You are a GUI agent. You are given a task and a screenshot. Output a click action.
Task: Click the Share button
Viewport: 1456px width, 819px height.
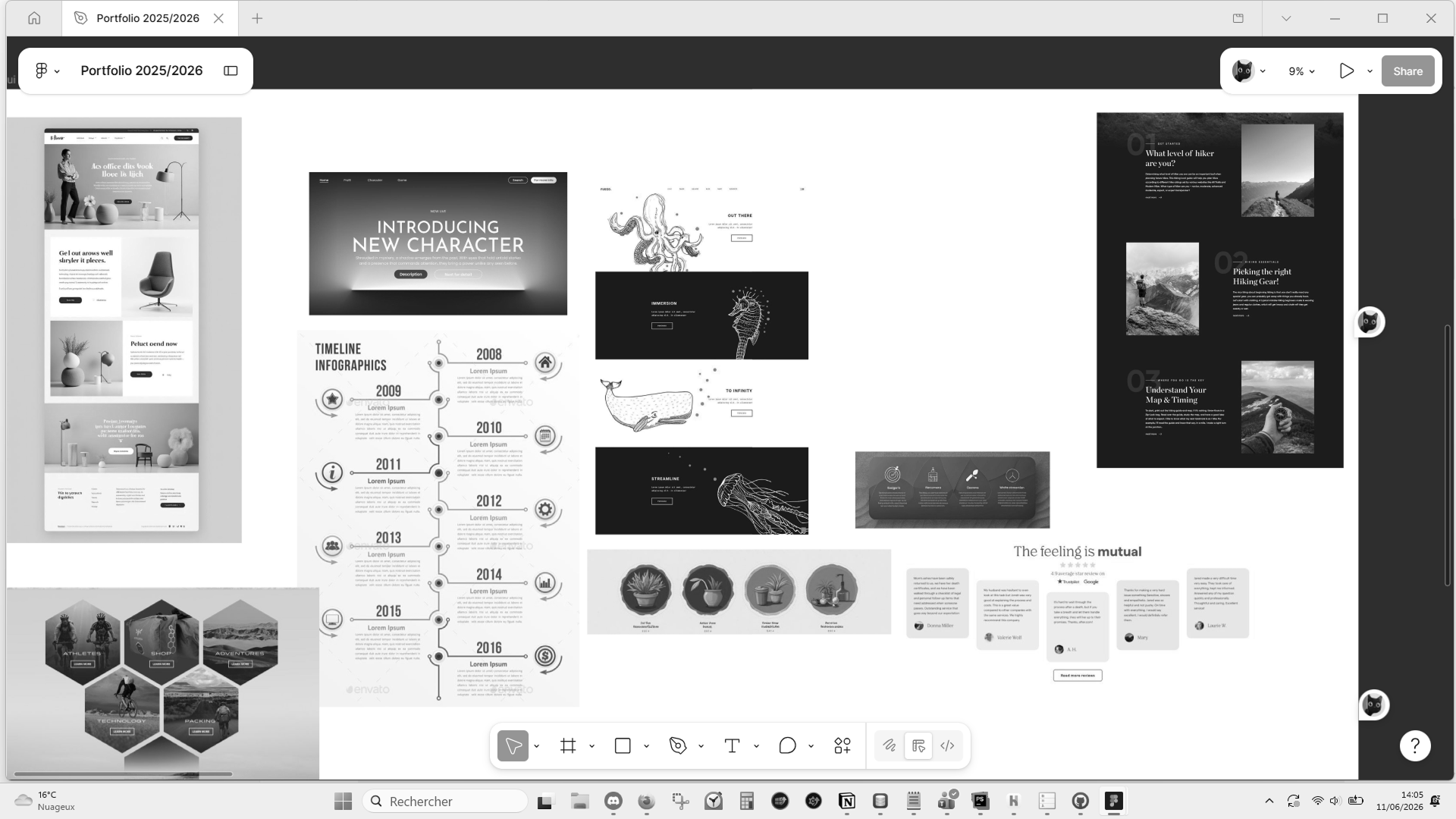(1407, 71)
